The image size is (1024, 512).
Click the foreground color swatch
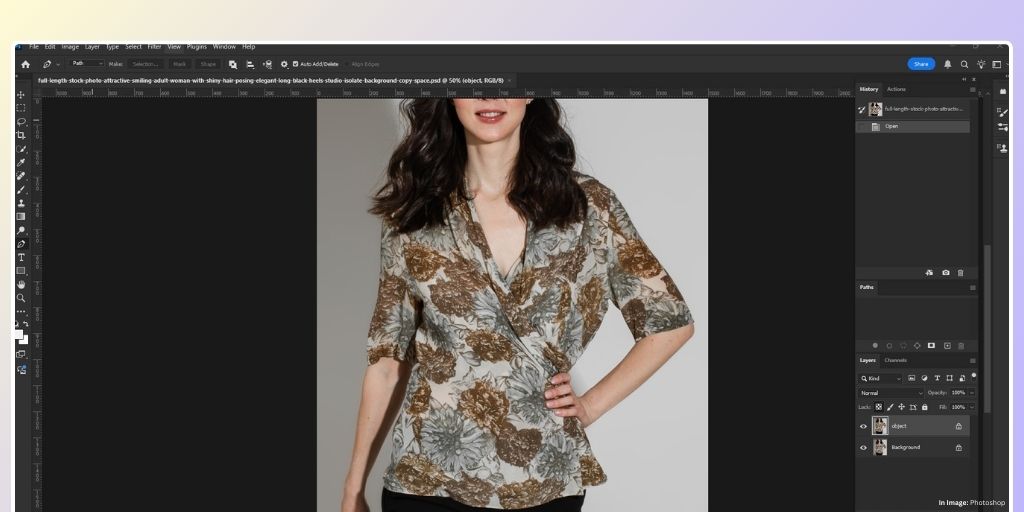(x=18, y=334)
